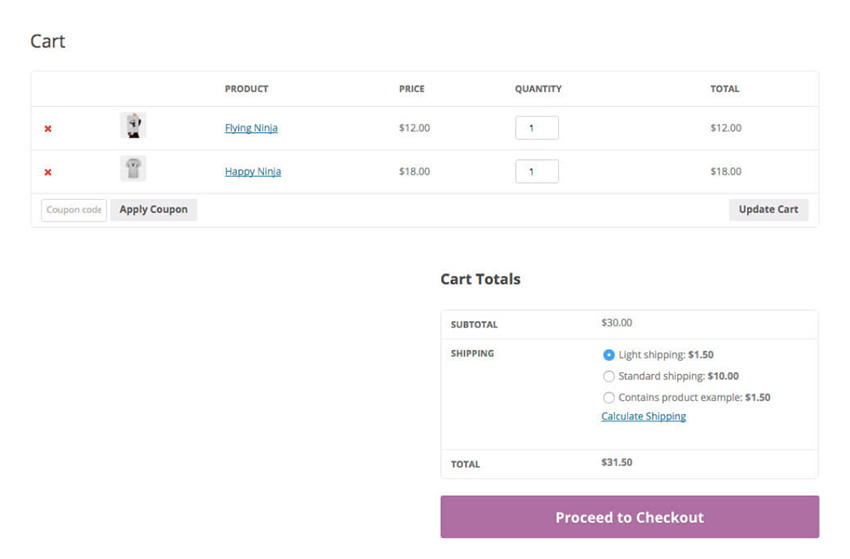Select Light shipping option

click(x=609, y=355)
